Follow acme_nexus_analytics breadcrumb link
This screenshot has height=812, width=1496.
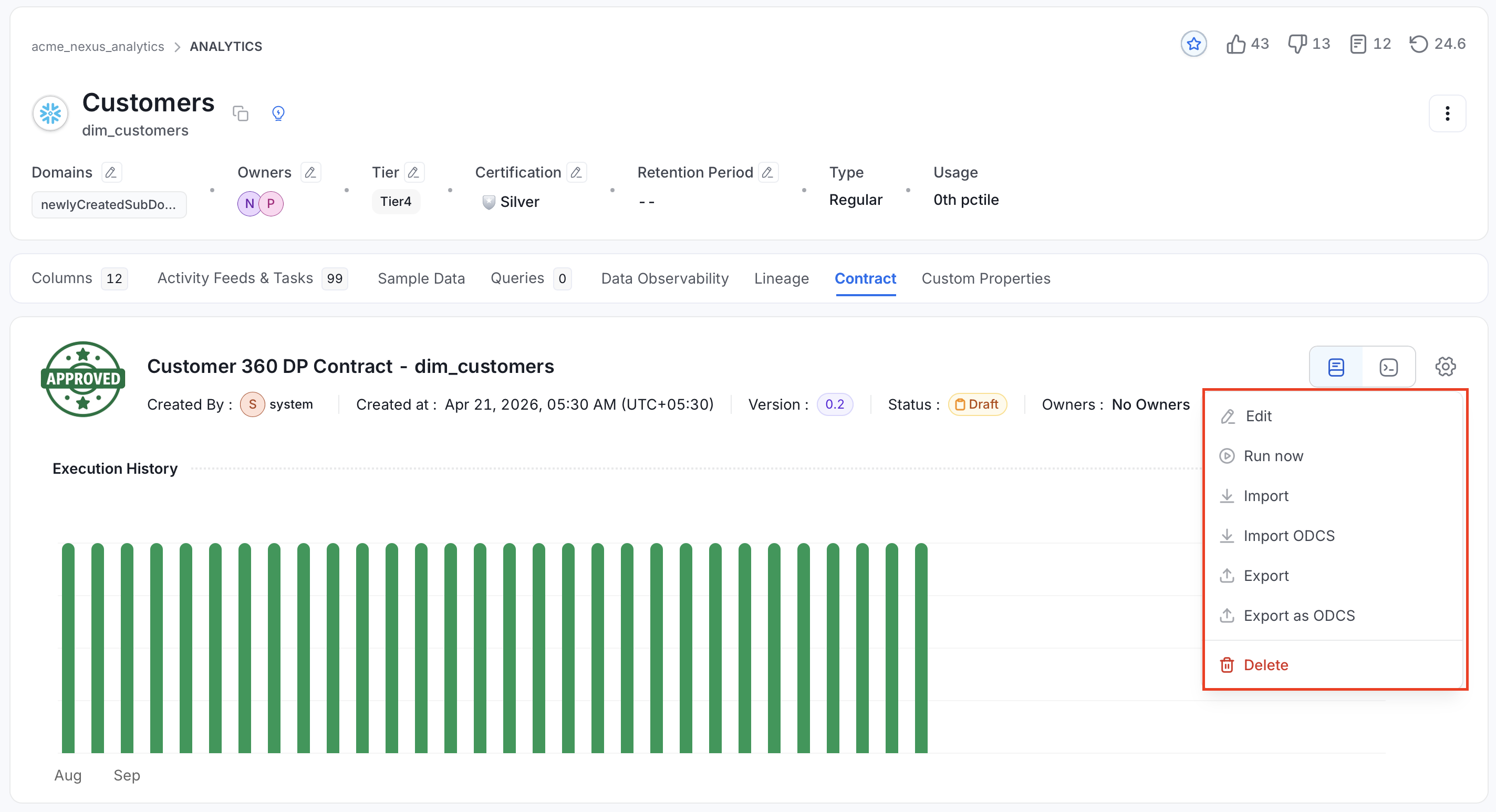pyautogui.click(x=98, y=46)
